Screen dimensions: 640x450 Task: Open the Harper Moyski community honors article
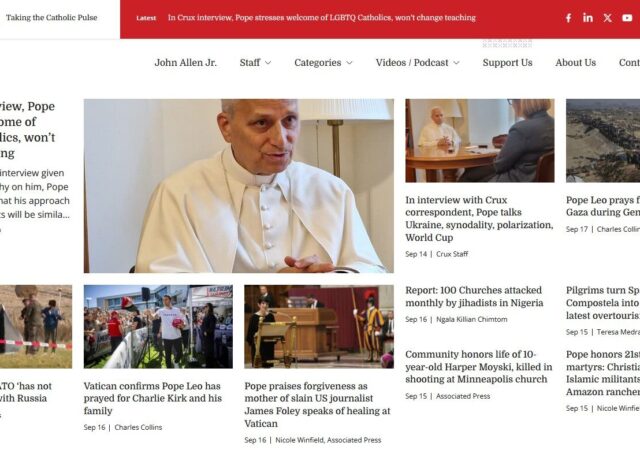(x=478, y=367)
